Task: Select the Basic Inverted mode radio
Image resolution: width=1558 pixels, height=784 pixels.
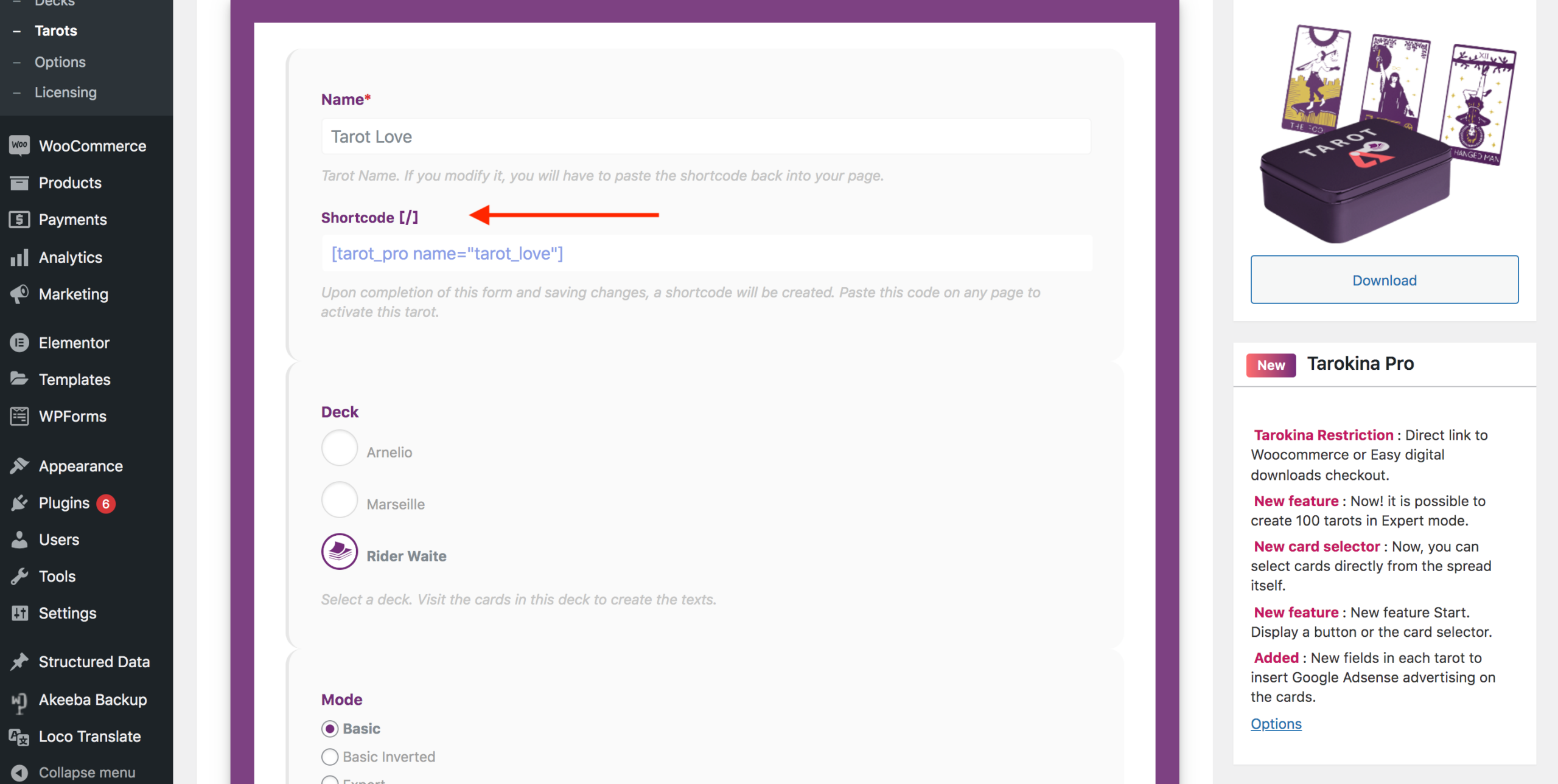Action: 330,757
